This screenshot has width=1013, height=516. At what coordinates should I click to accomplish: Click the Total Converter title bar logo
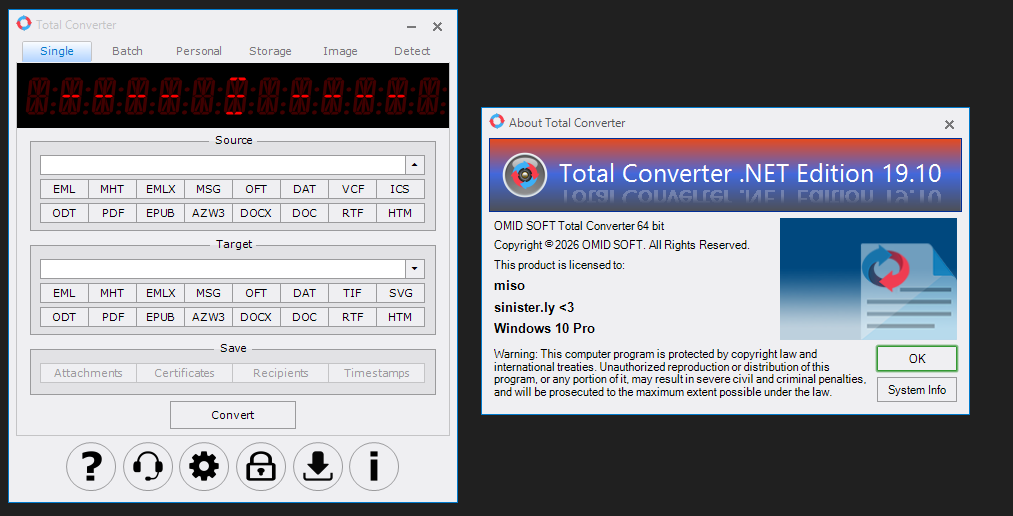pos(24,24)
